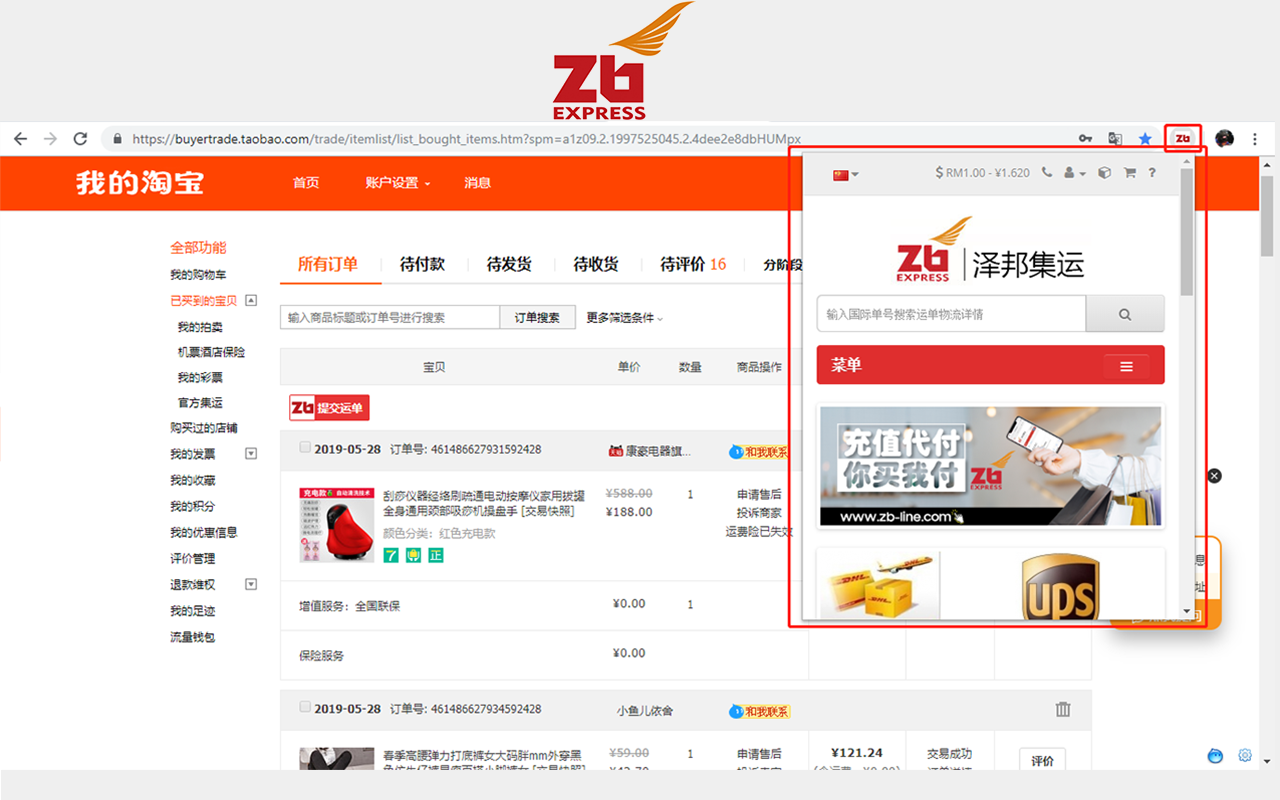This screenshot has height=800, width=1280.
Task: Reload the page
Action: point(81,139)
